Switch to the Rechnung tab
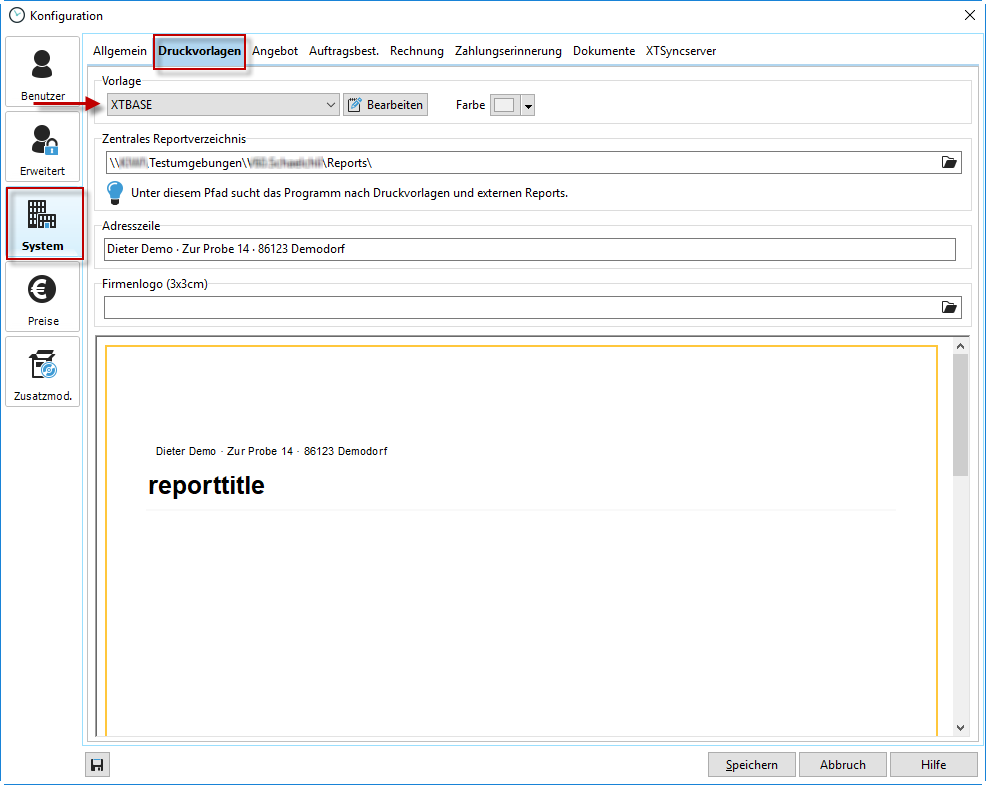This screenshot has width=986, height=785. click(416, 51)
